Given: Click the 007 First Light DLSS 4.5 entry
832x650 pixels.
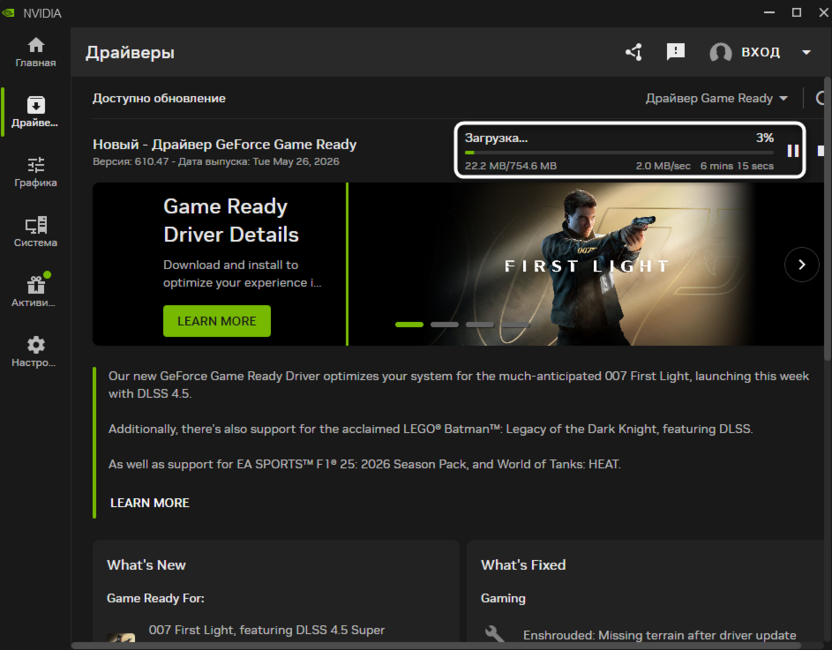Looking at the screenshot, I should click(267, 630).
